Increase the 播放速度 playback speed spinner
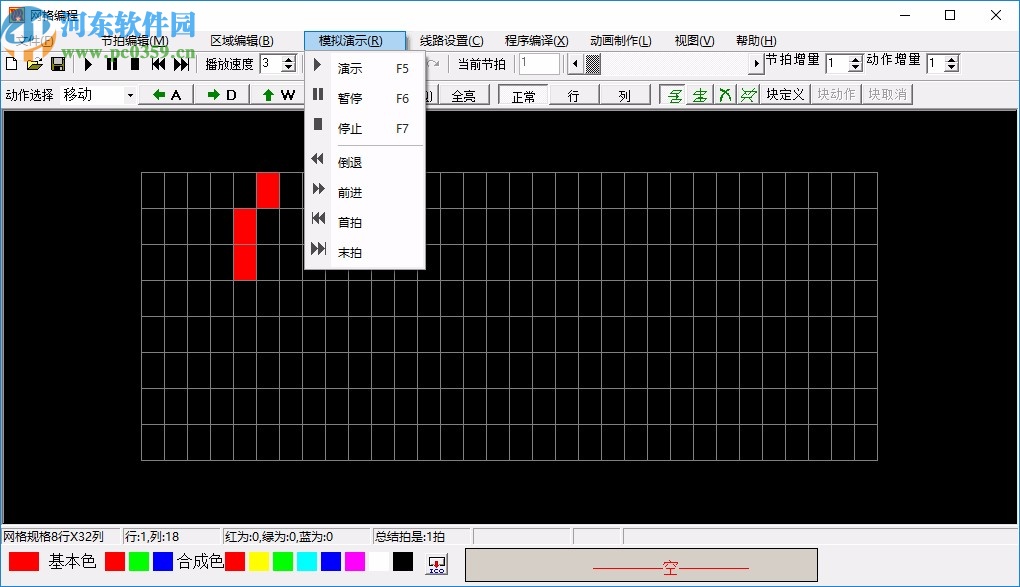The width and height of the screenshot is (1020, 587). [289, 59]
